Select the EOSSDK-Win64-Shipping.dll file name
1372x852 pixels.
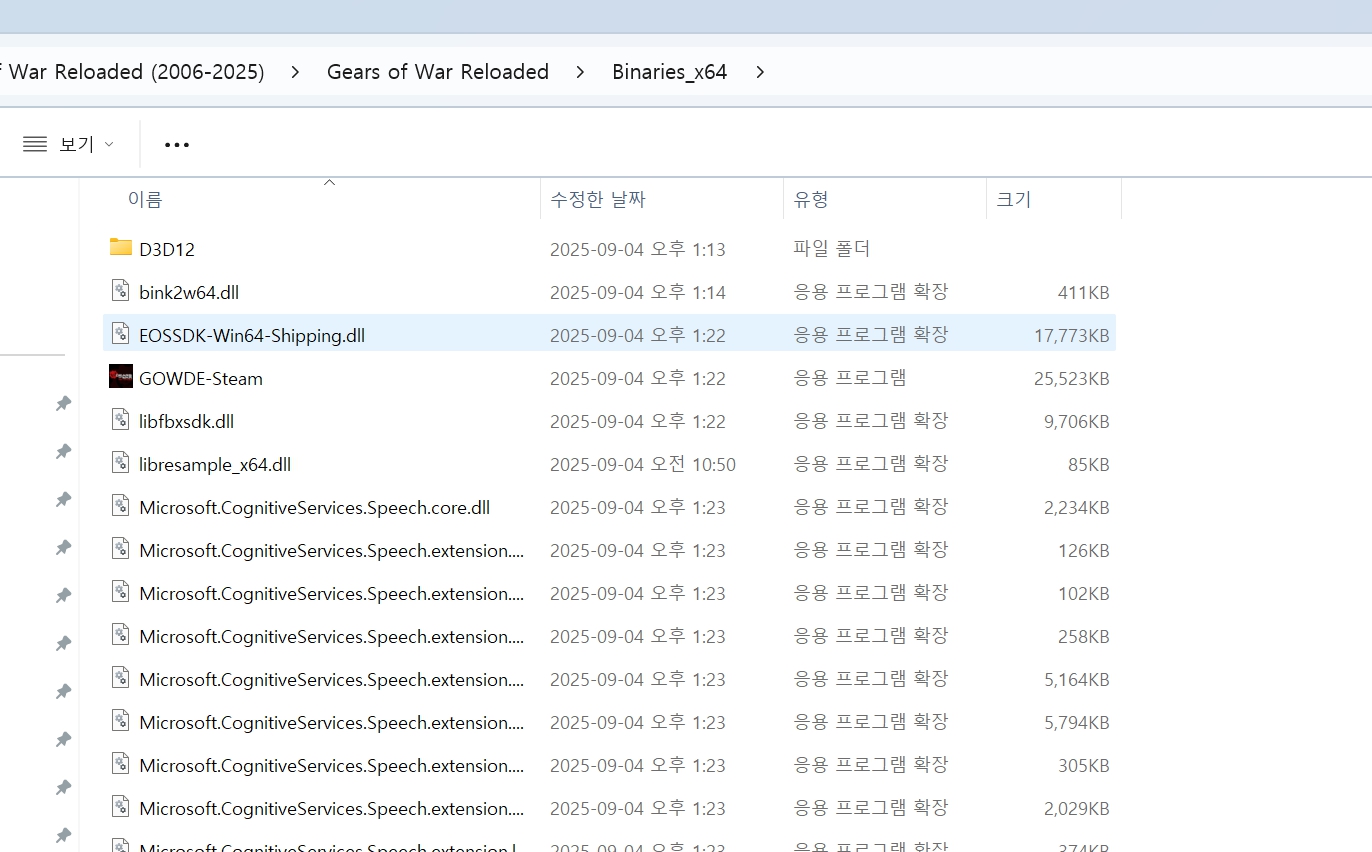pos(252,335)
